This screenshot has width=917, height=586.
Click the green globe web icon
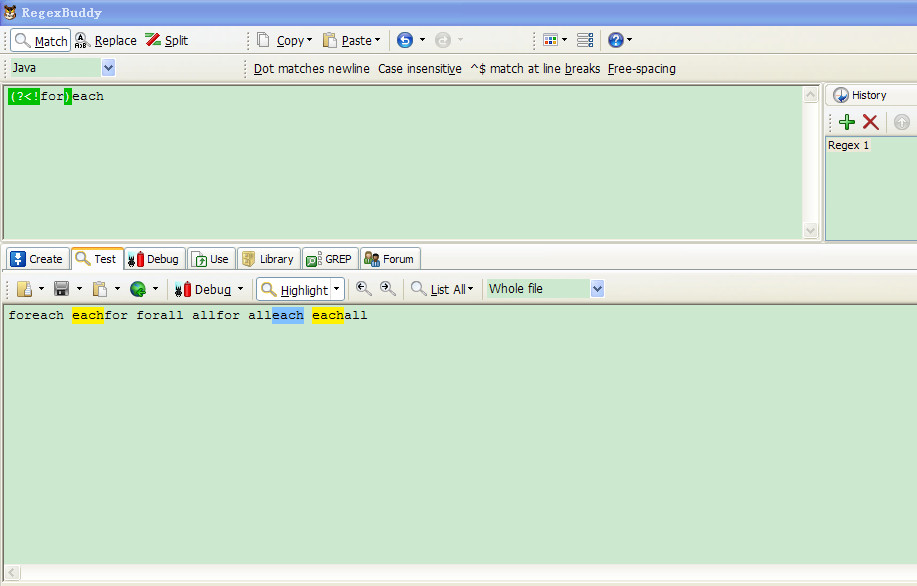coord(138,289)
